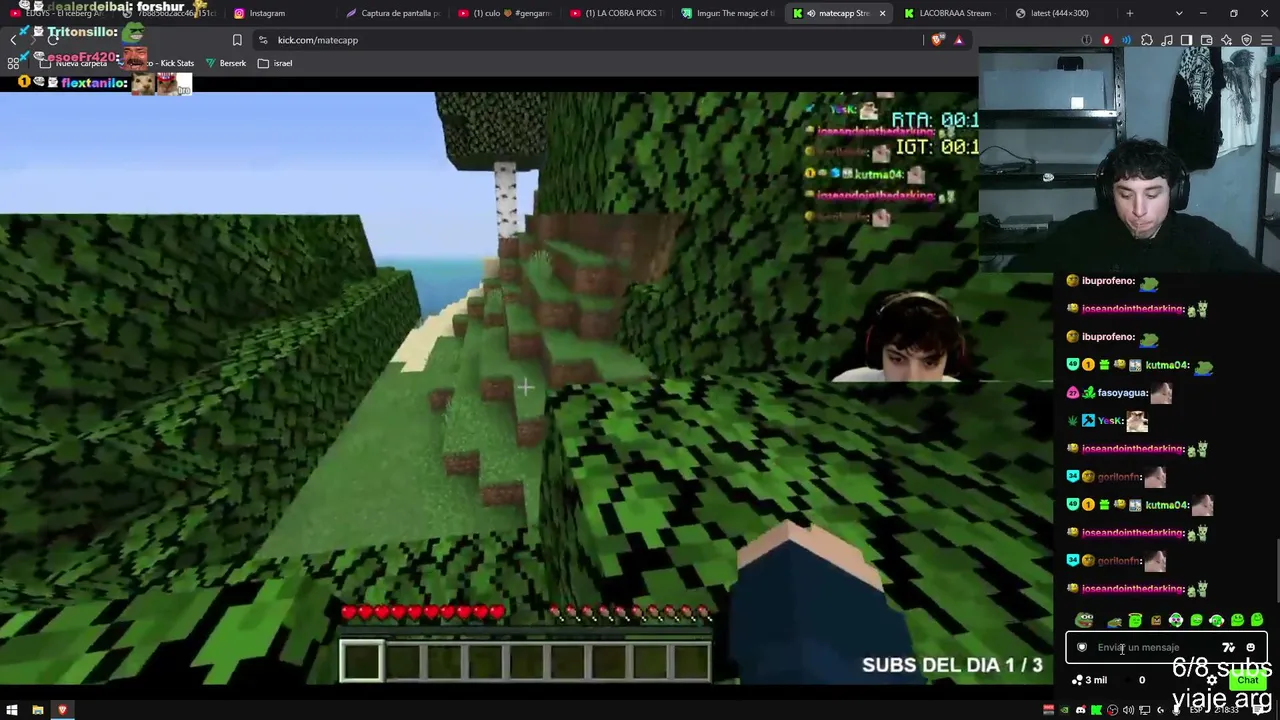Open the green Kick tray icon
1280x720 pixels.
(x=1097, y=710)
